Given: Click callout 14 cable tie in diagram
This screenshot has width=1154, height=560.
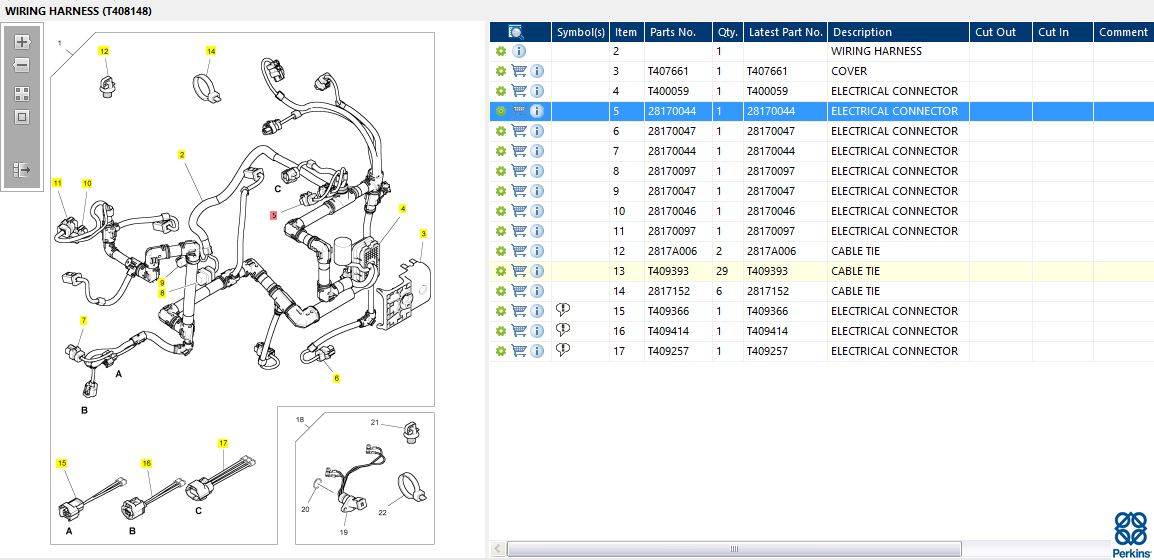Looking at the screenshot, I should (x=211, y=51).
